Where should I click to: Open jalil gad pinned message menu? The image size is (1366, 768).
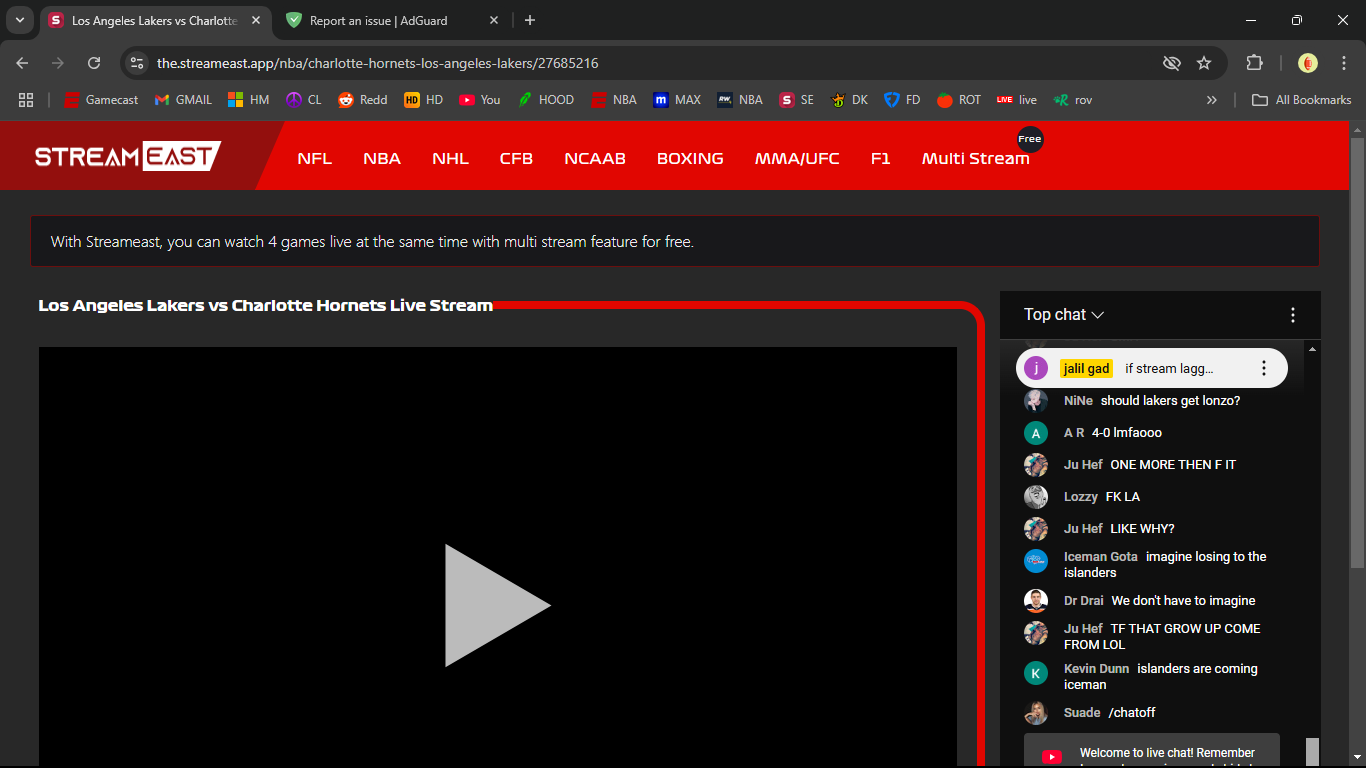pyautogui.click(x=1264, y=368)
